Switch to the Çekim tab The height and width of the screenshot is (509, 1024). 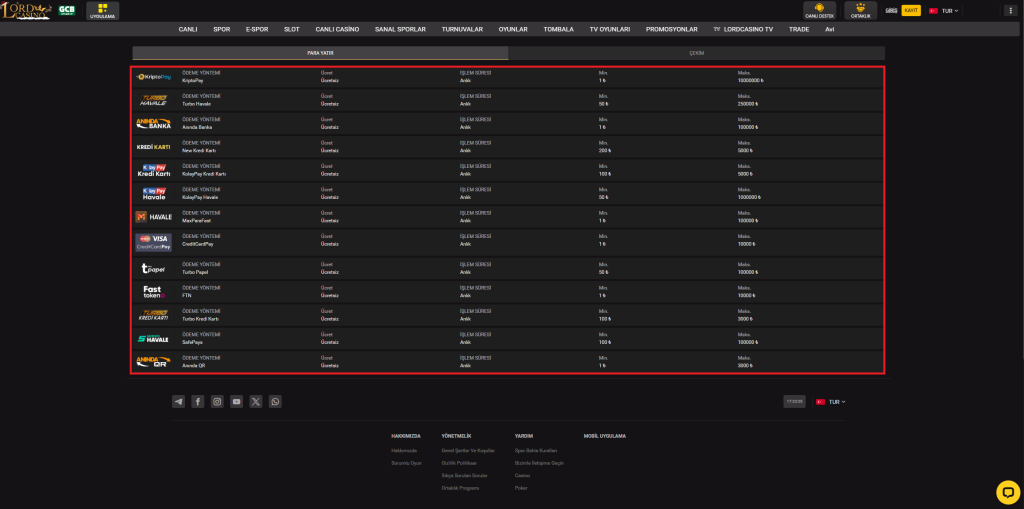tap(696, 53)
